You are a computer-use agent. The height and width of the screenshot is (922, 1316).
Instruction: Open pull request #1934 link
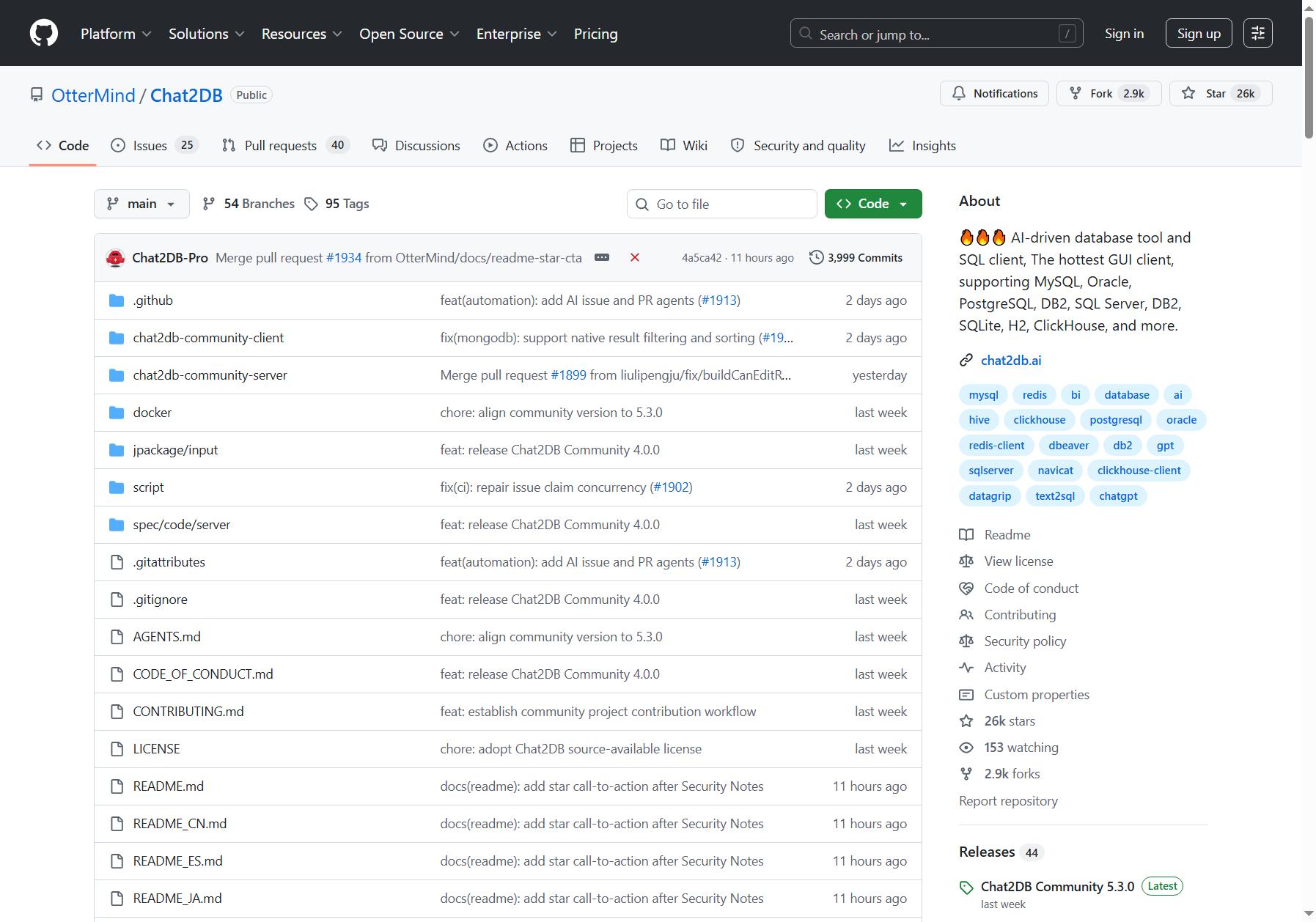344,258
